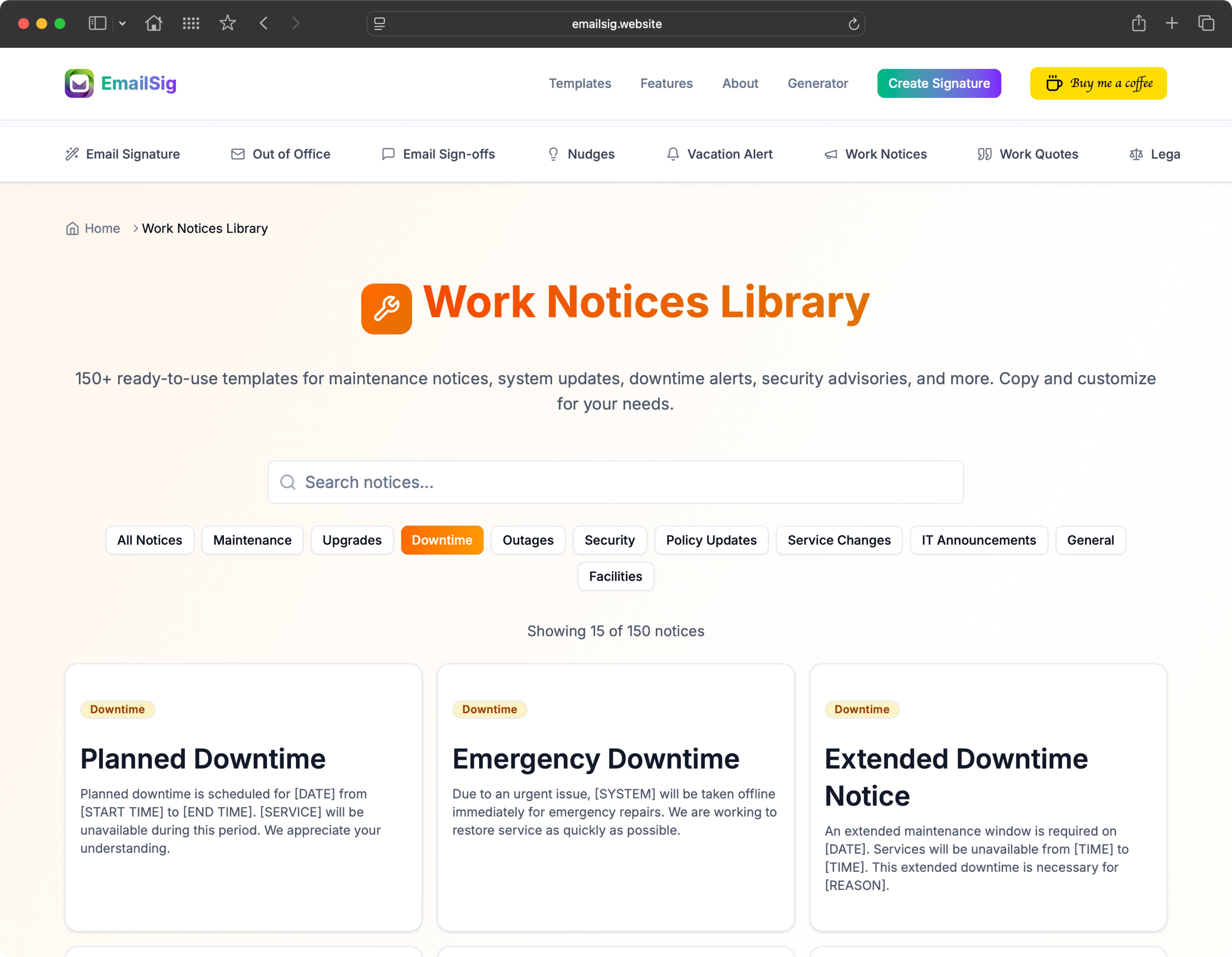Click the search magnifier in the notices search bar
This screenshot has width=1232, height=957.
[288, 482]
